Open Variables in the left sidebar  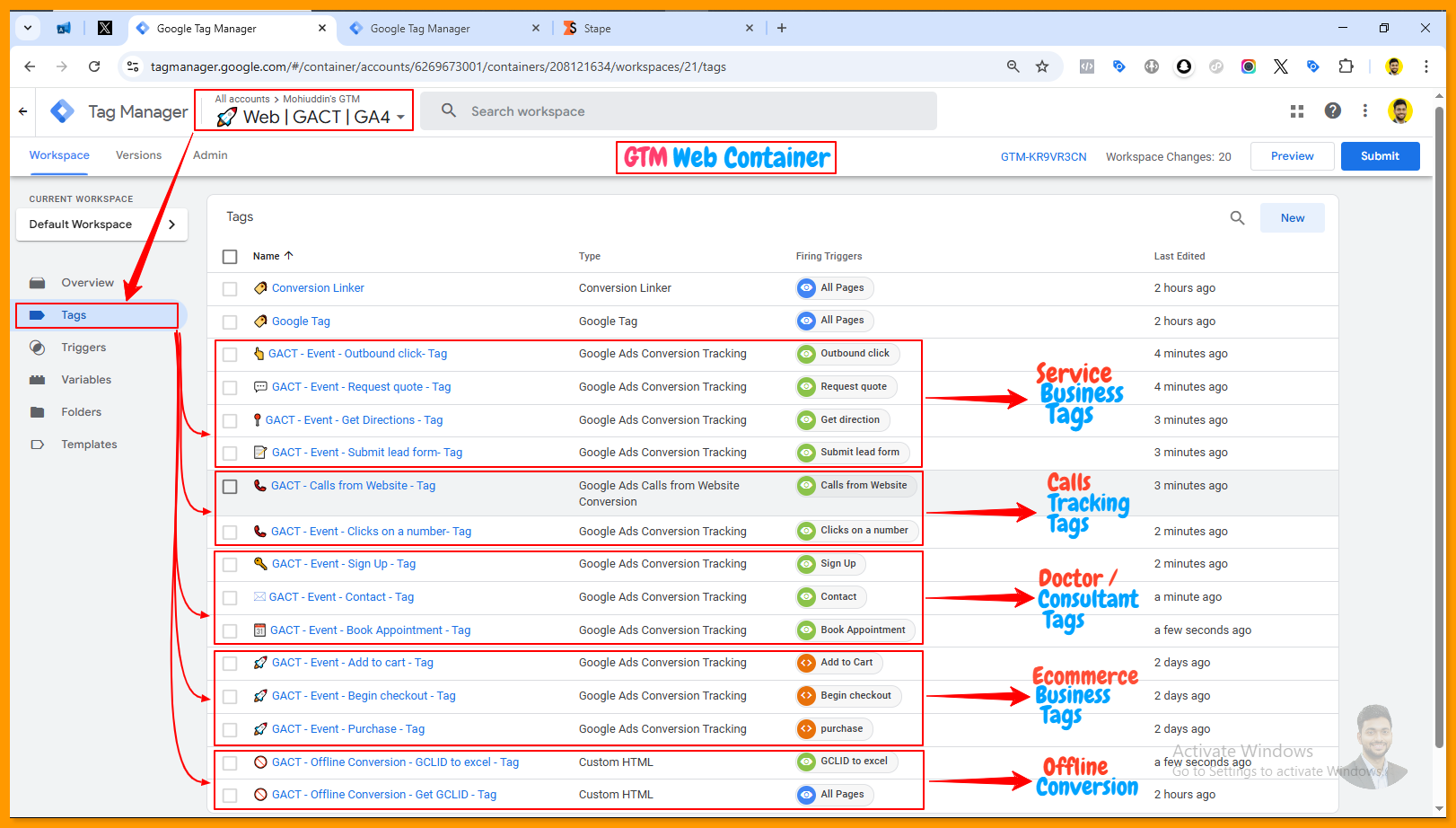pyautogui.click(x=86, y=380)
